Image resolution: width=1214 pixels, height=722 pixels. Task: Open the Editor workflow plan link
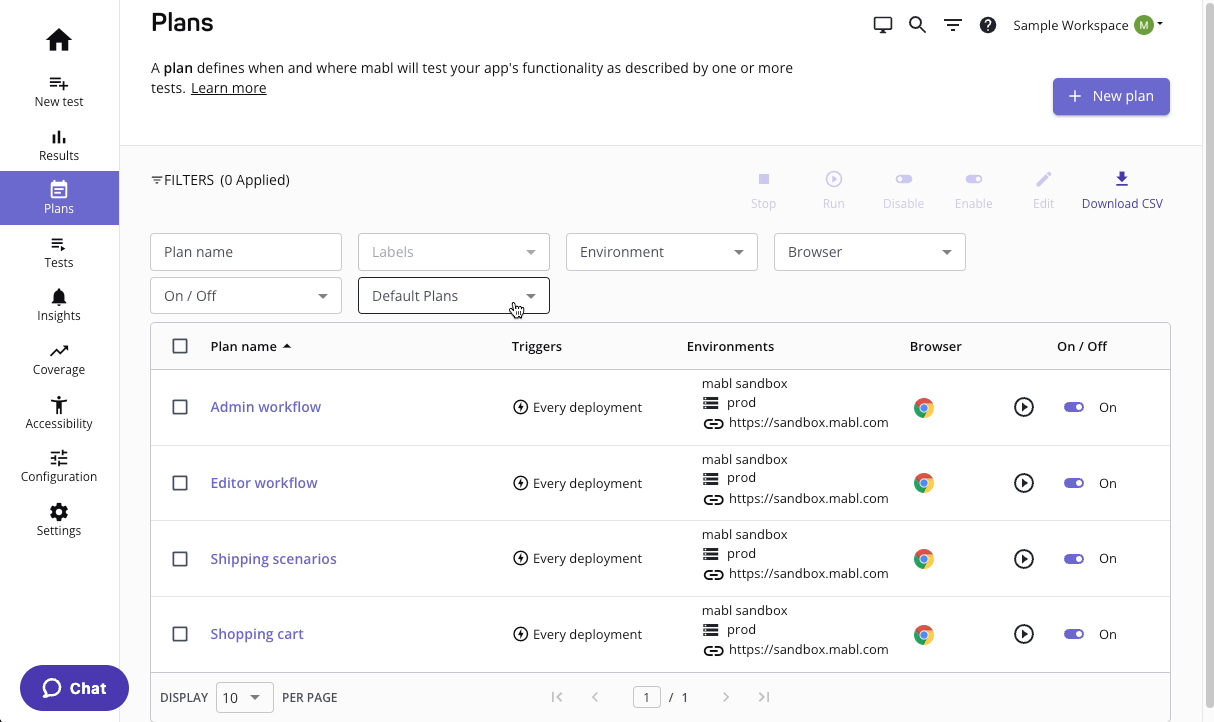click(x=264, y=483)
